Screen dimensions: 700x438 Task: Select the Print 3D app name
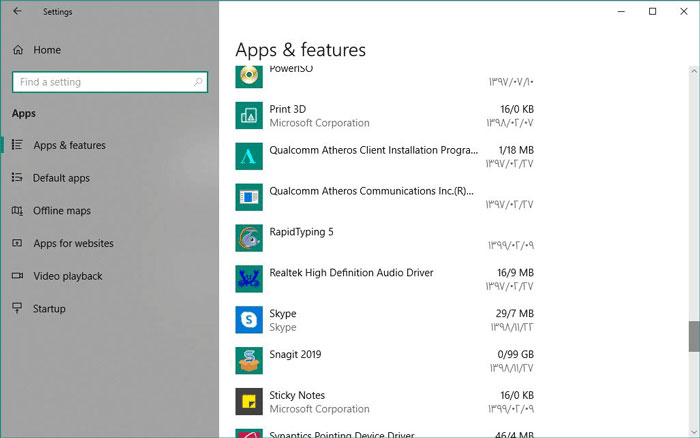click(x=288, y=109)
